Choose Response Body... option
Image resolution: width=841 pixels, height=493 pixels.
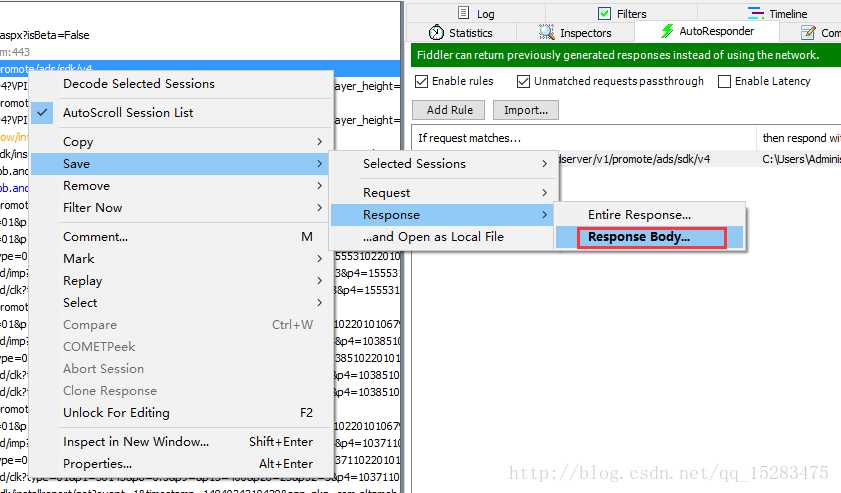coord(650,237)
